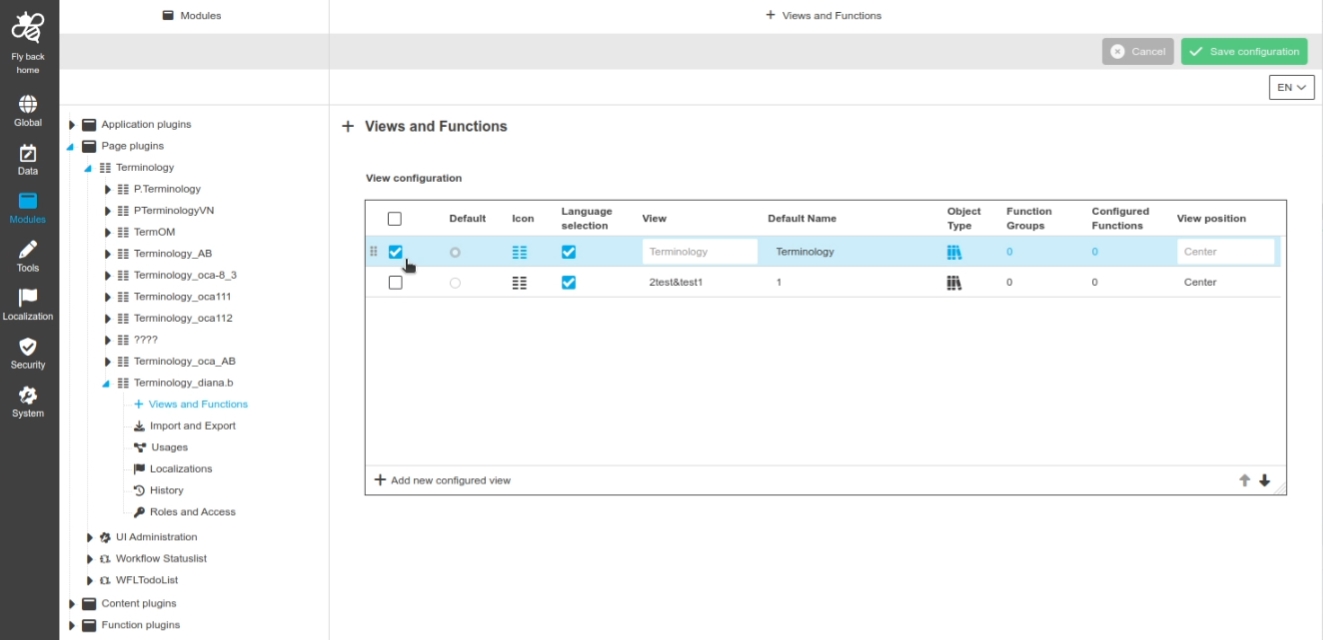
Task: Open the Security shield icon
Action: click(x=28, y=347)
